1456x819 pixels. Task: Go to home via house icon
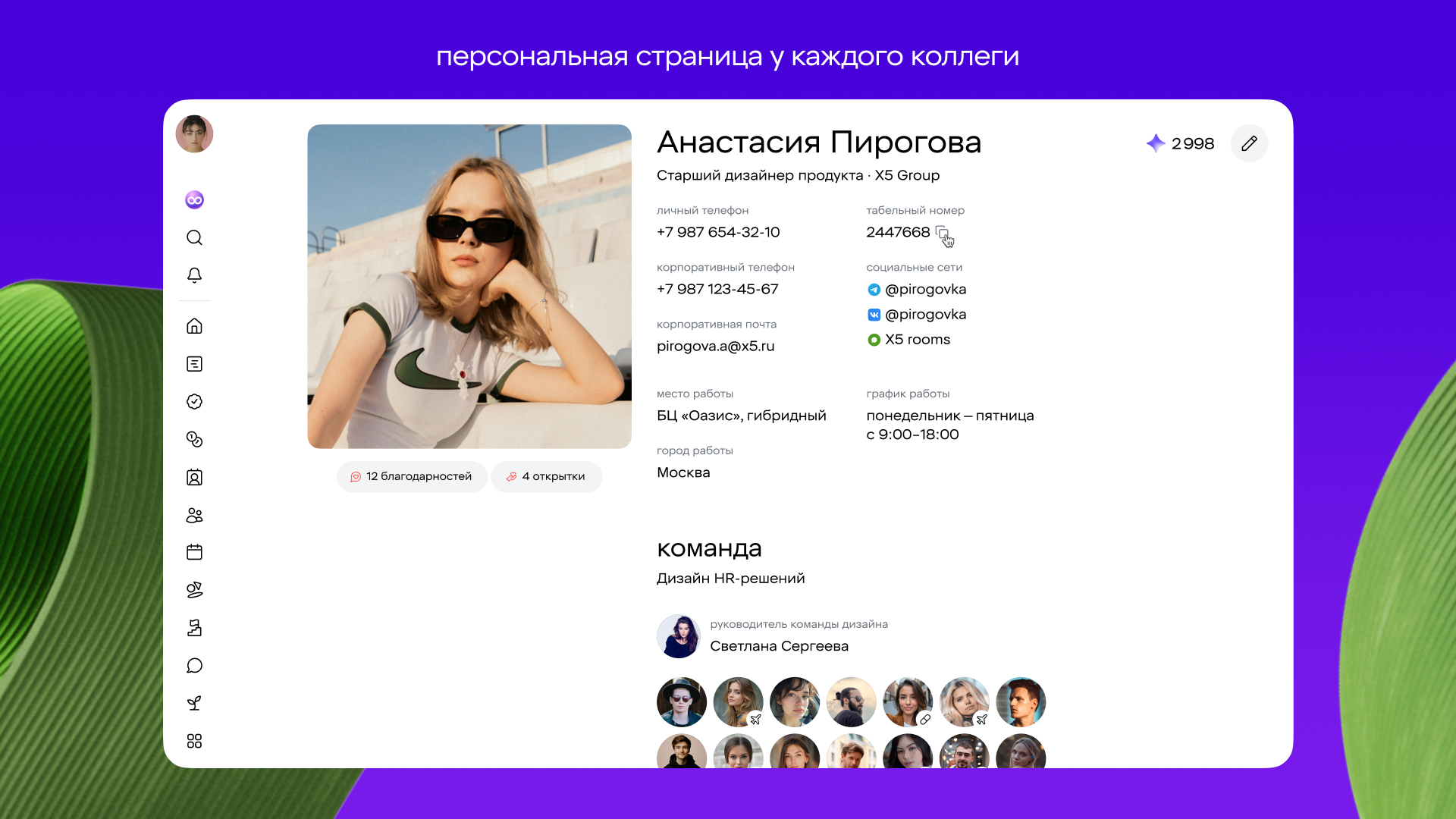tap(194, 326)
